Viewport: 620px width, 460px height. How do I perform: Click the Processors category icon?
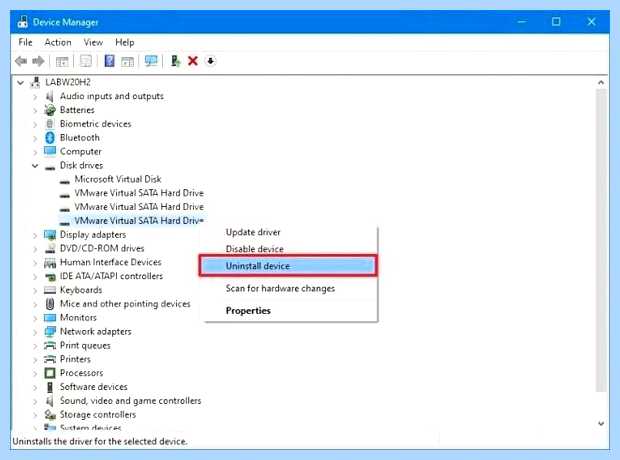click(50, 373)
